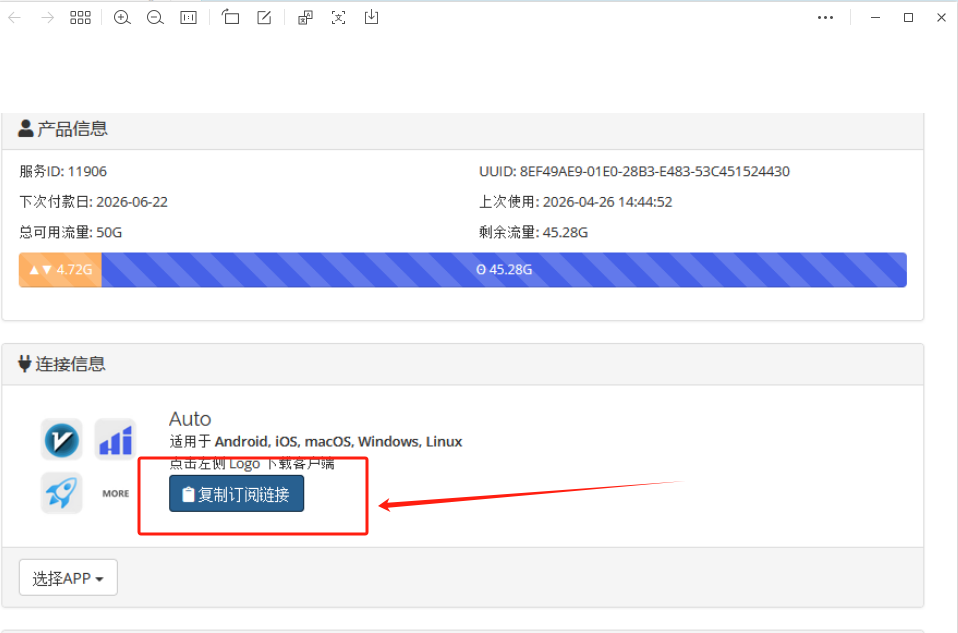Image resolution: width=958 pixels, height=633 pixels.
Task: Open the thumbnail grid view
Action: click(80, 18)
